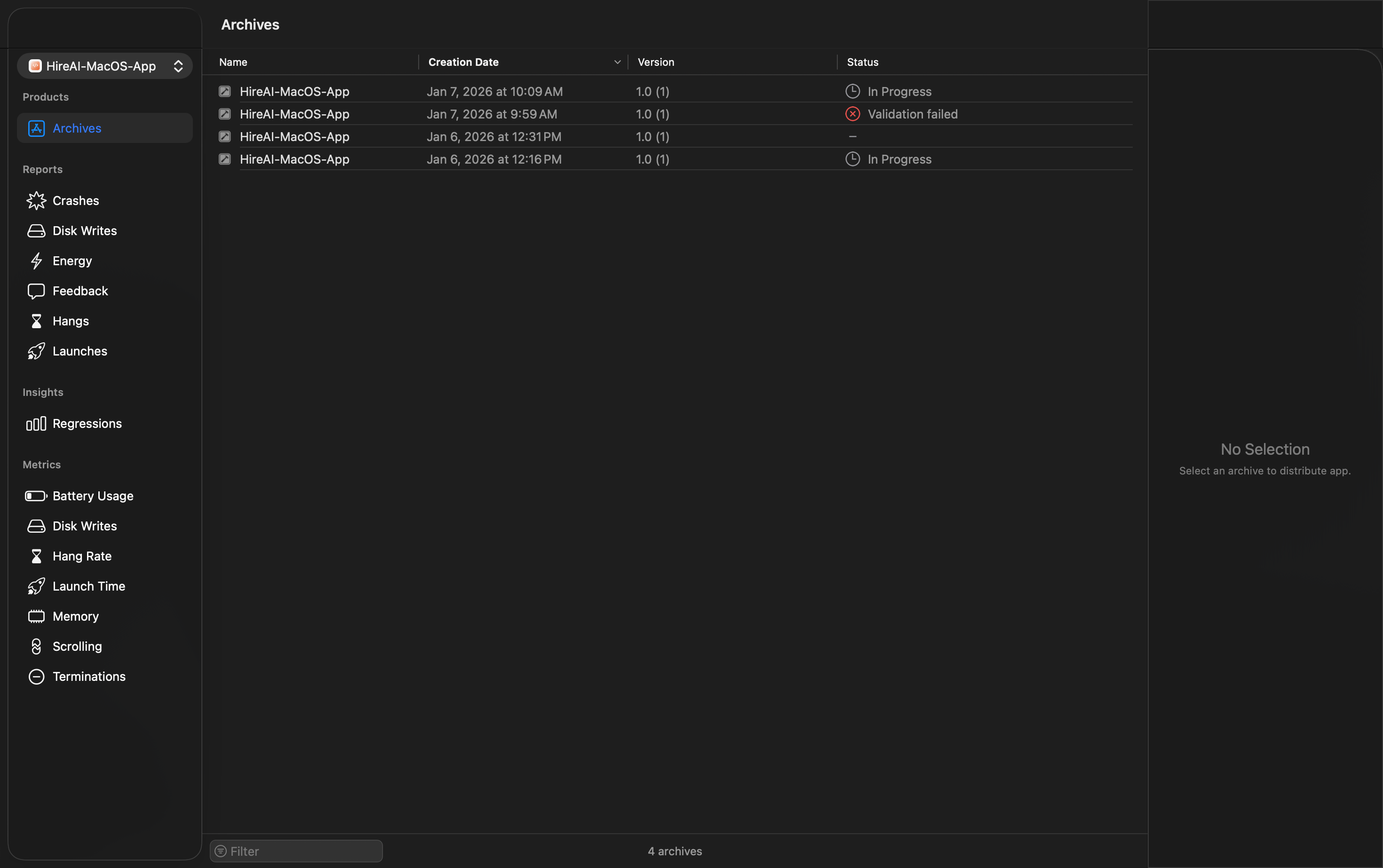
Task: Open the Crashes report
Action: tap(75, 200)
